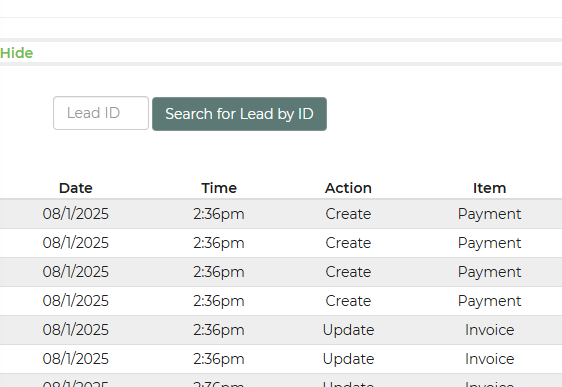Select the date in fourth table row
Image resolution: width=562 pixels, height=387 pixels.
76,301
